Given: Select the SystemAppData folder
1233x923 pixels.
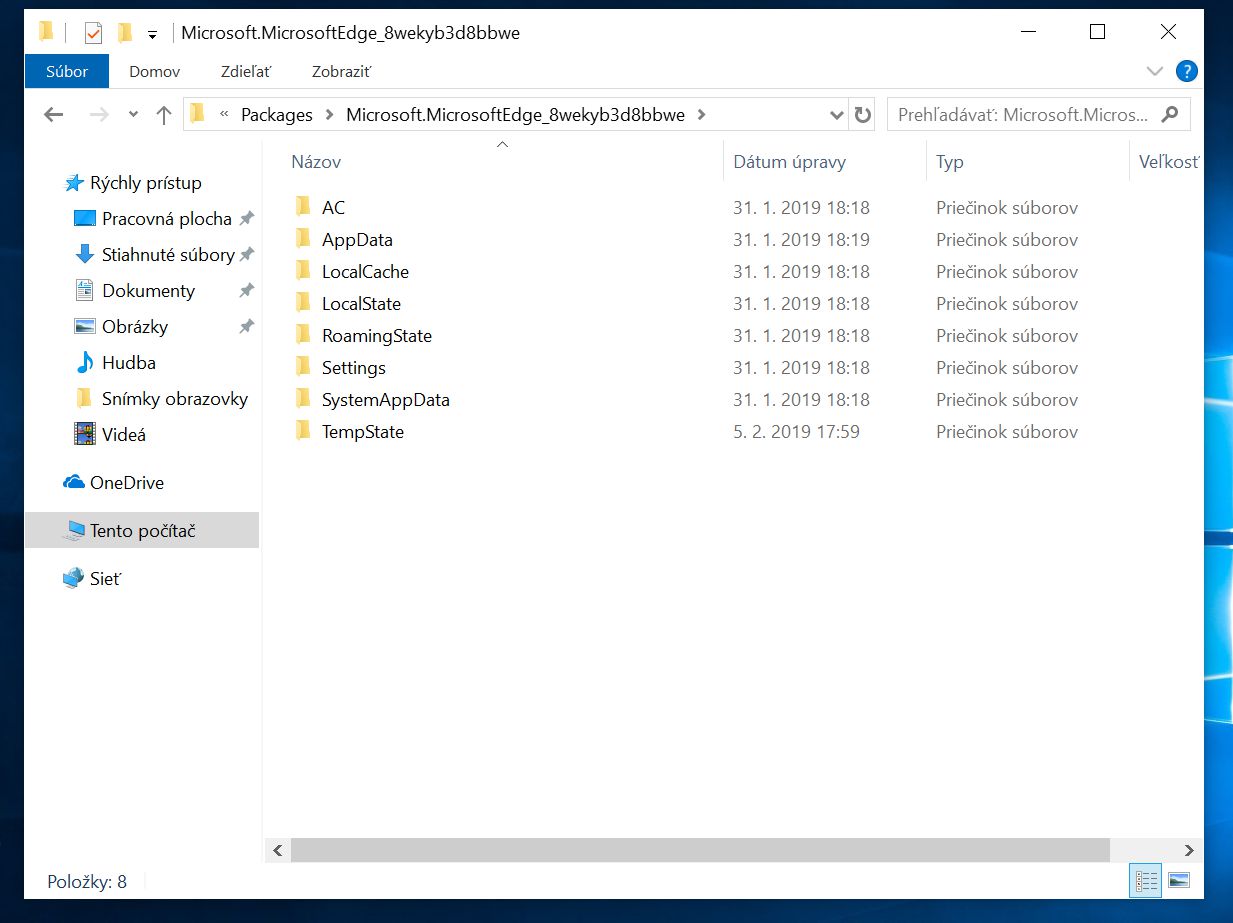Looking at the screenshot, I should (385, 400).
